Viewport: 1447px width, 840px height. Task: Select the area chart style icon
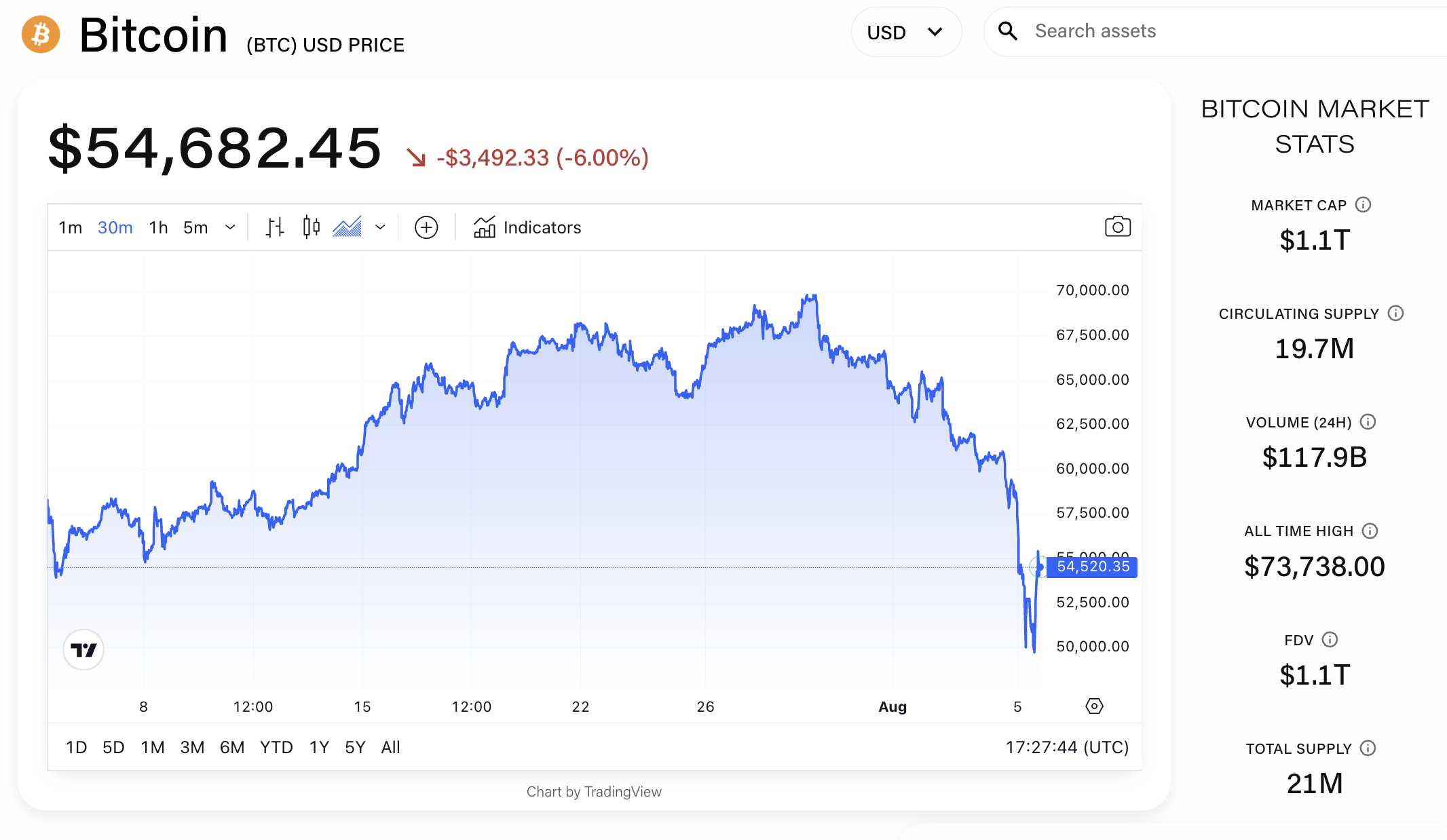pyautogui.click(x=347, y=227)
